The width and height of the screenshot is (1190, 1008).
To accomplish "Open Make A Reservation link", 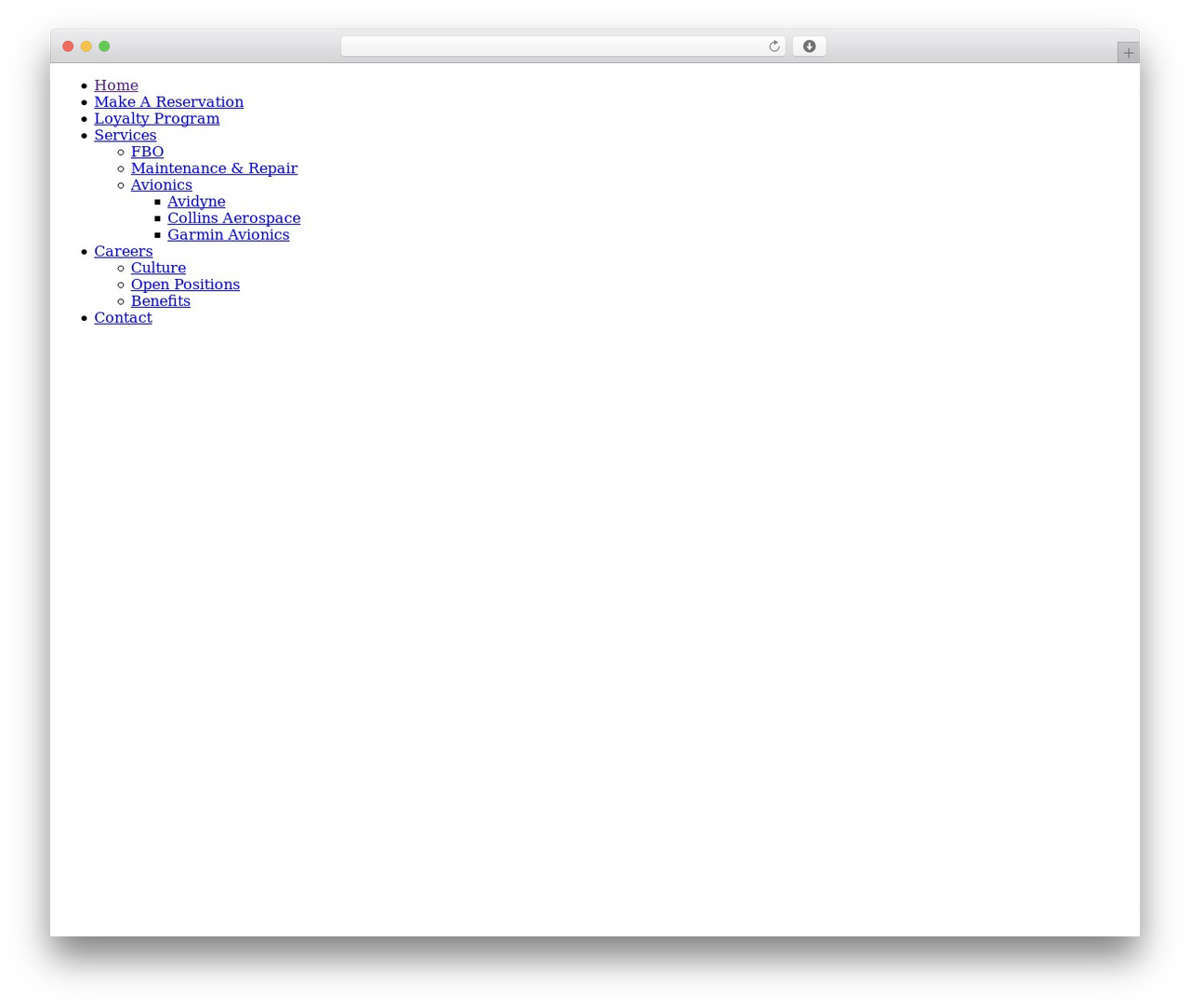I will pos(168,102).
